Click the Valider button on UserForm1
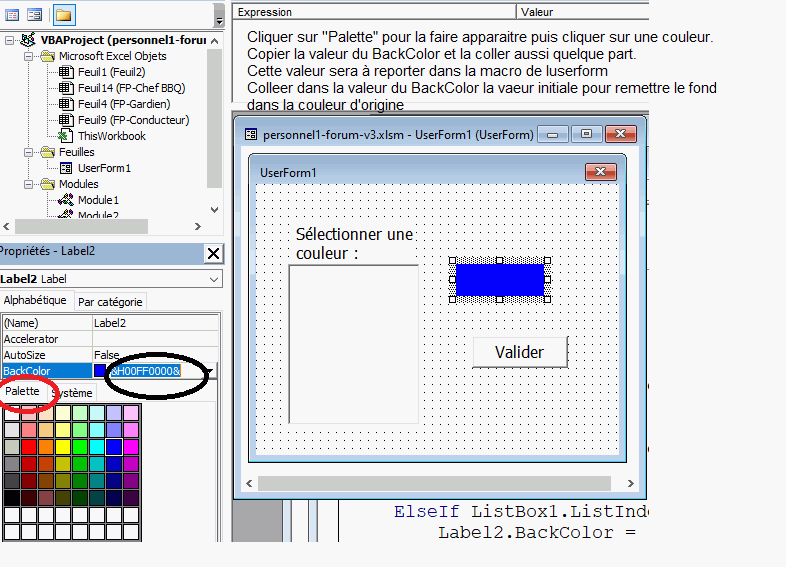The height and width of the screenshot is (567, 786). [520, 352]
